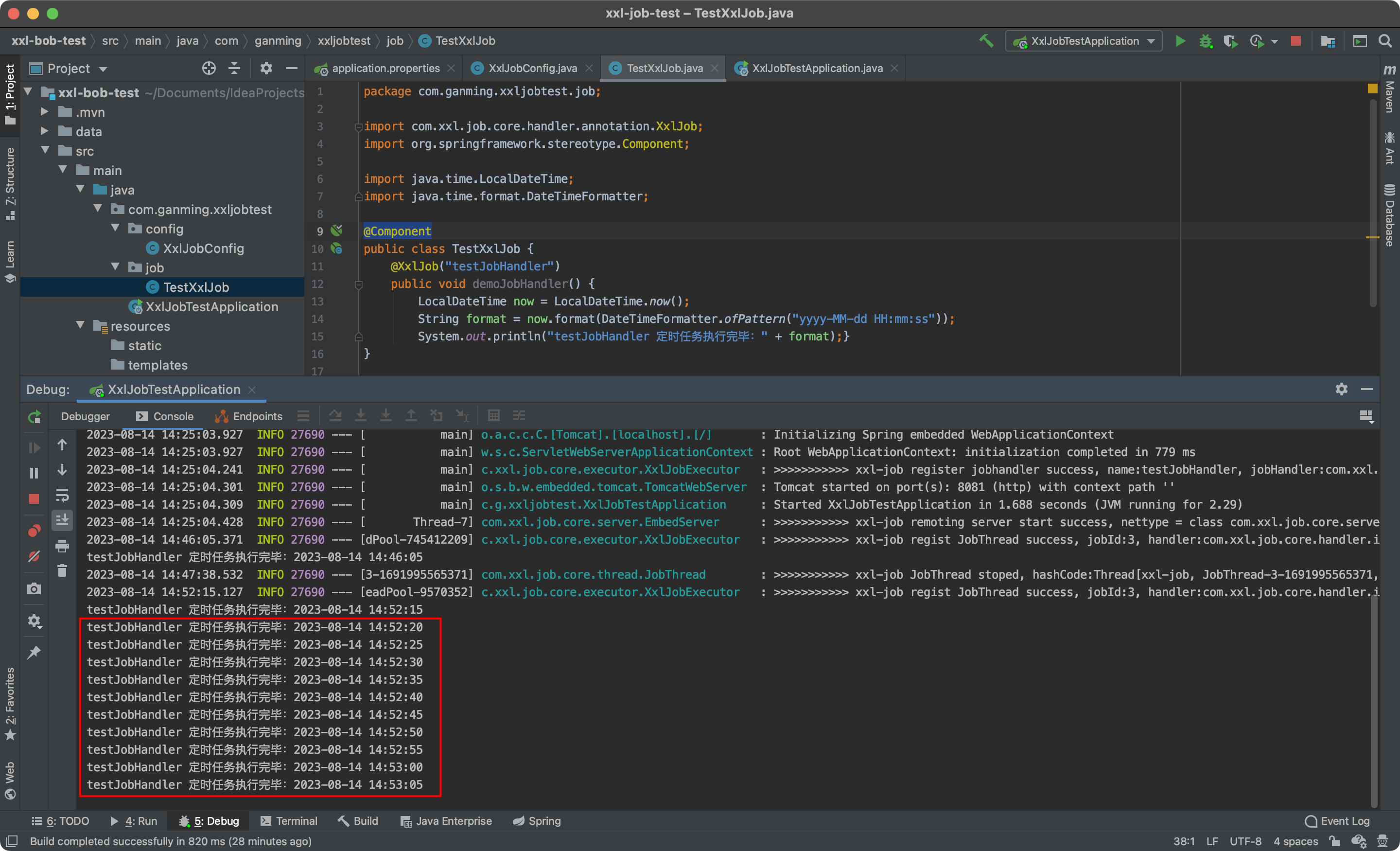1400x851 pixels.
Task: Open profiler run dropdown arrow
Action: [x=1275, y=41]
